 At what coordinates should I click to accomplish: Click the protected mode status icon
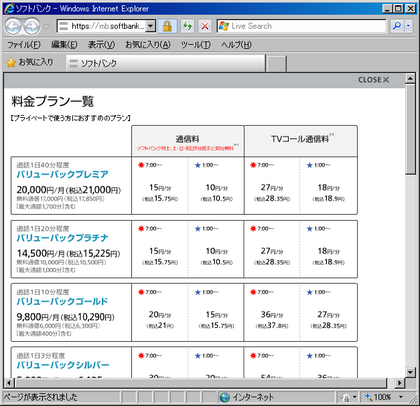(345, 397)
